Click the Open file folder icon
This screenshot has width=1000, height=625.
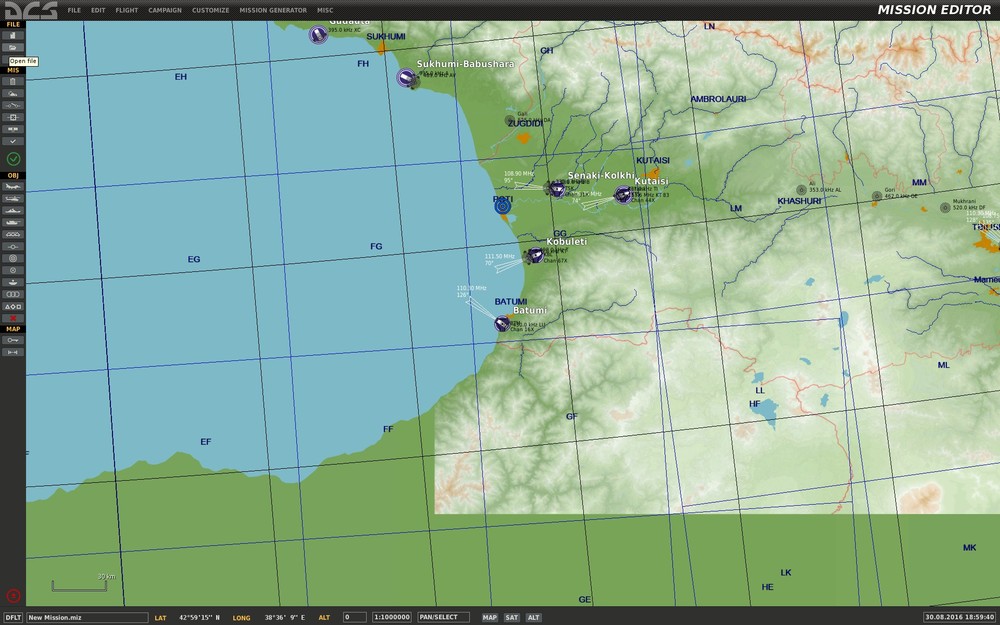[x=13, y=47]
